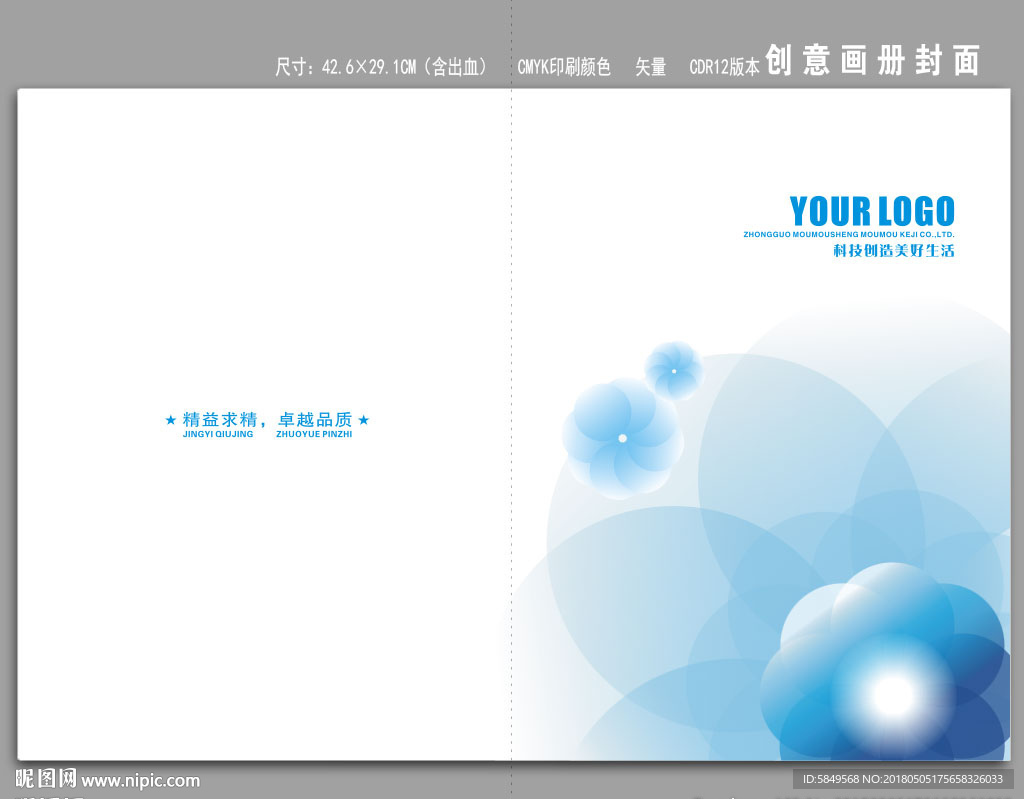Click the JINGYI QIUJING caption
Viewport: 1024px width, 799px height.
[218, 434]
